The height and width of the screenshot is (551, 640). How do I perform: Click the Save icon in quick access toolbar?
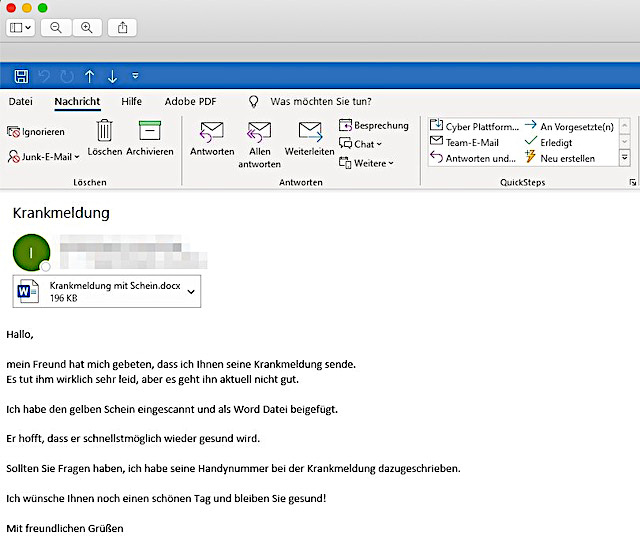(x=22, y=75)
